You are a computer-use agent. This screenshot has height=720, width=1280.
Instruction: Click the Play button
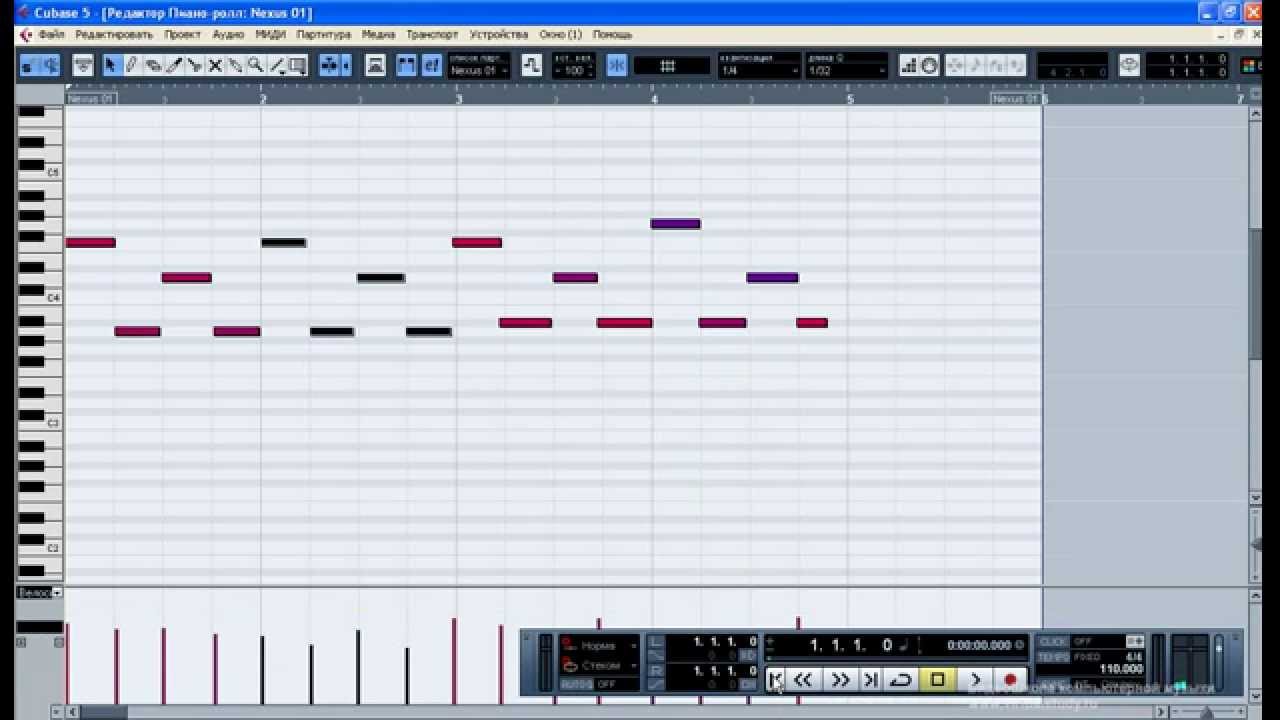(x=975, y=680)
